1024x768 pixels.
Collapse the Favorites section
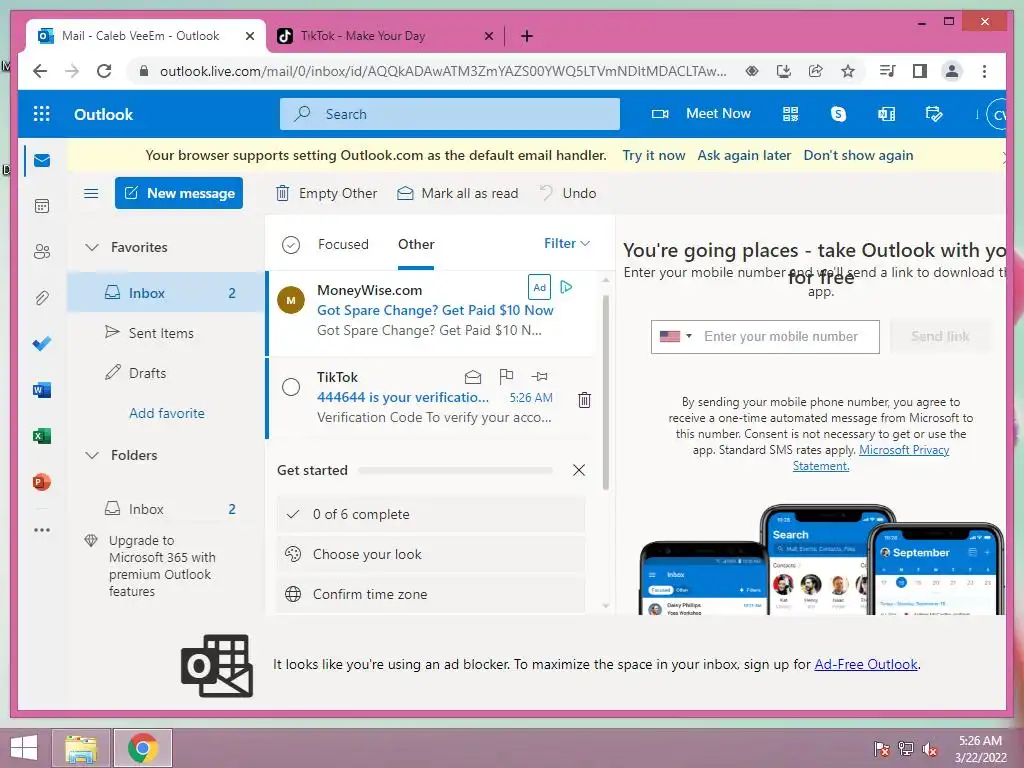tap(92, 248)
